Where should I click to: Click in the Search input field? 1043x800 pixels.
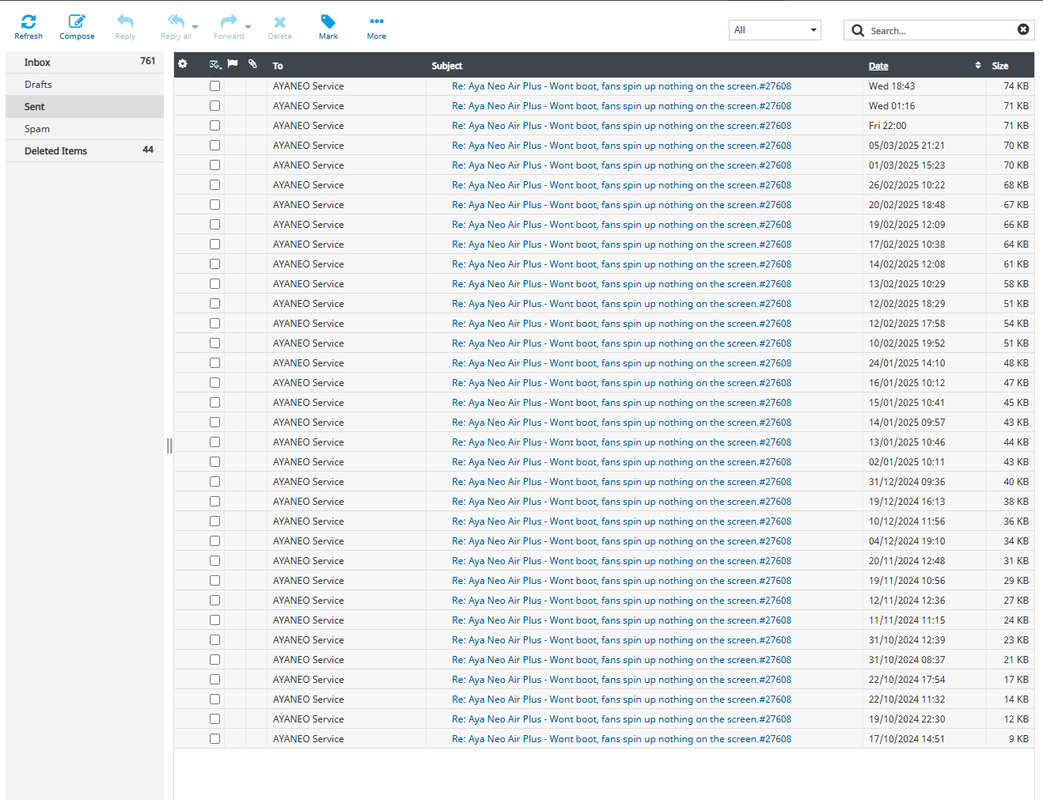[x=941, y=31]
